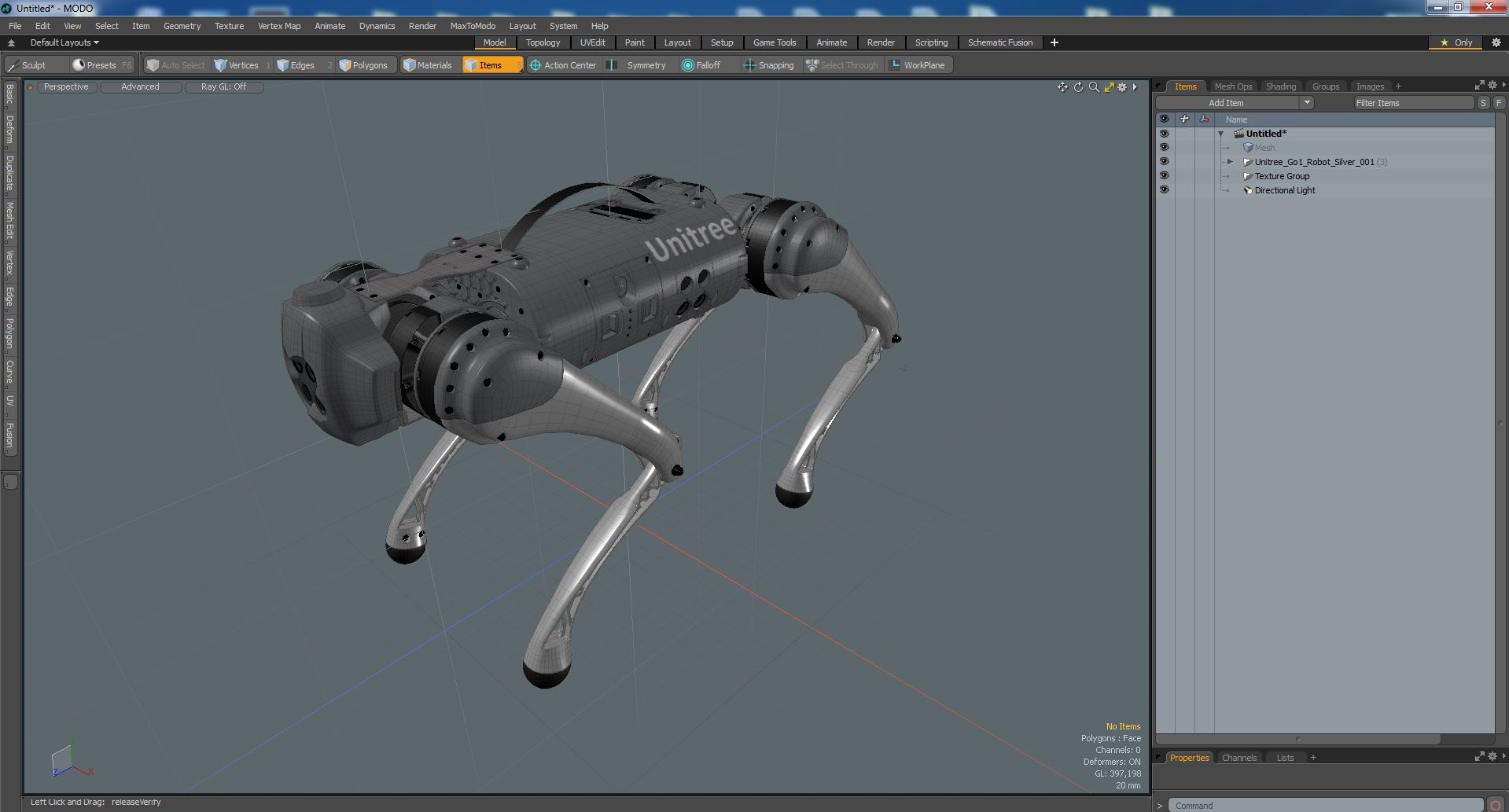
Task: Open the Presets browser
Action: coord(101,65)
